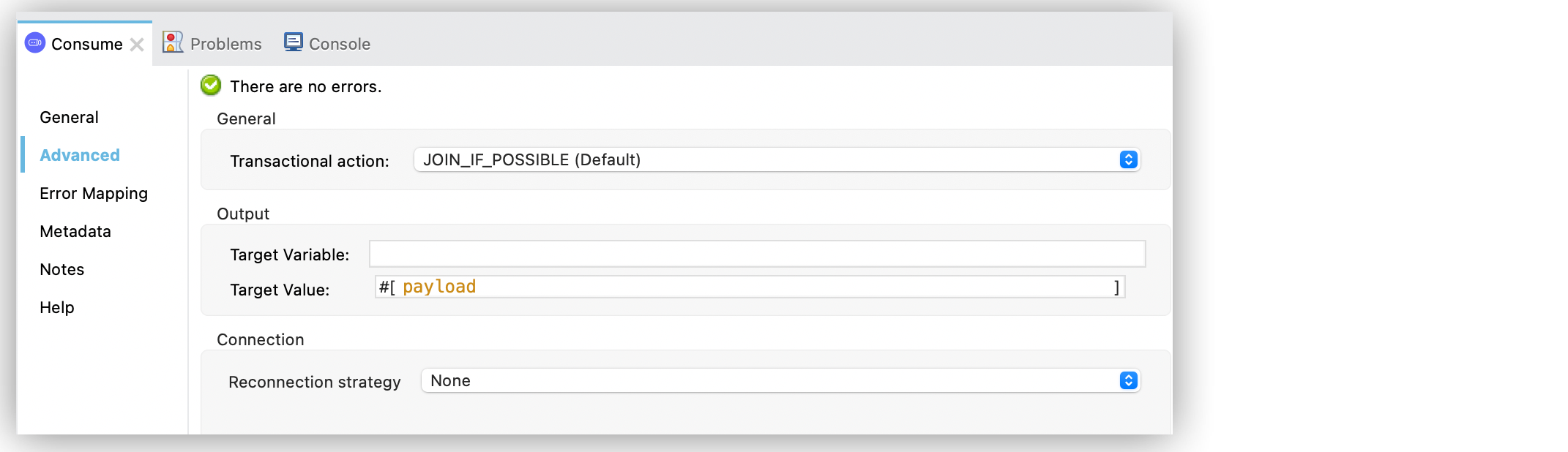Click the Problems tab icon
The image size is (1568, 452).
(173, 42)
